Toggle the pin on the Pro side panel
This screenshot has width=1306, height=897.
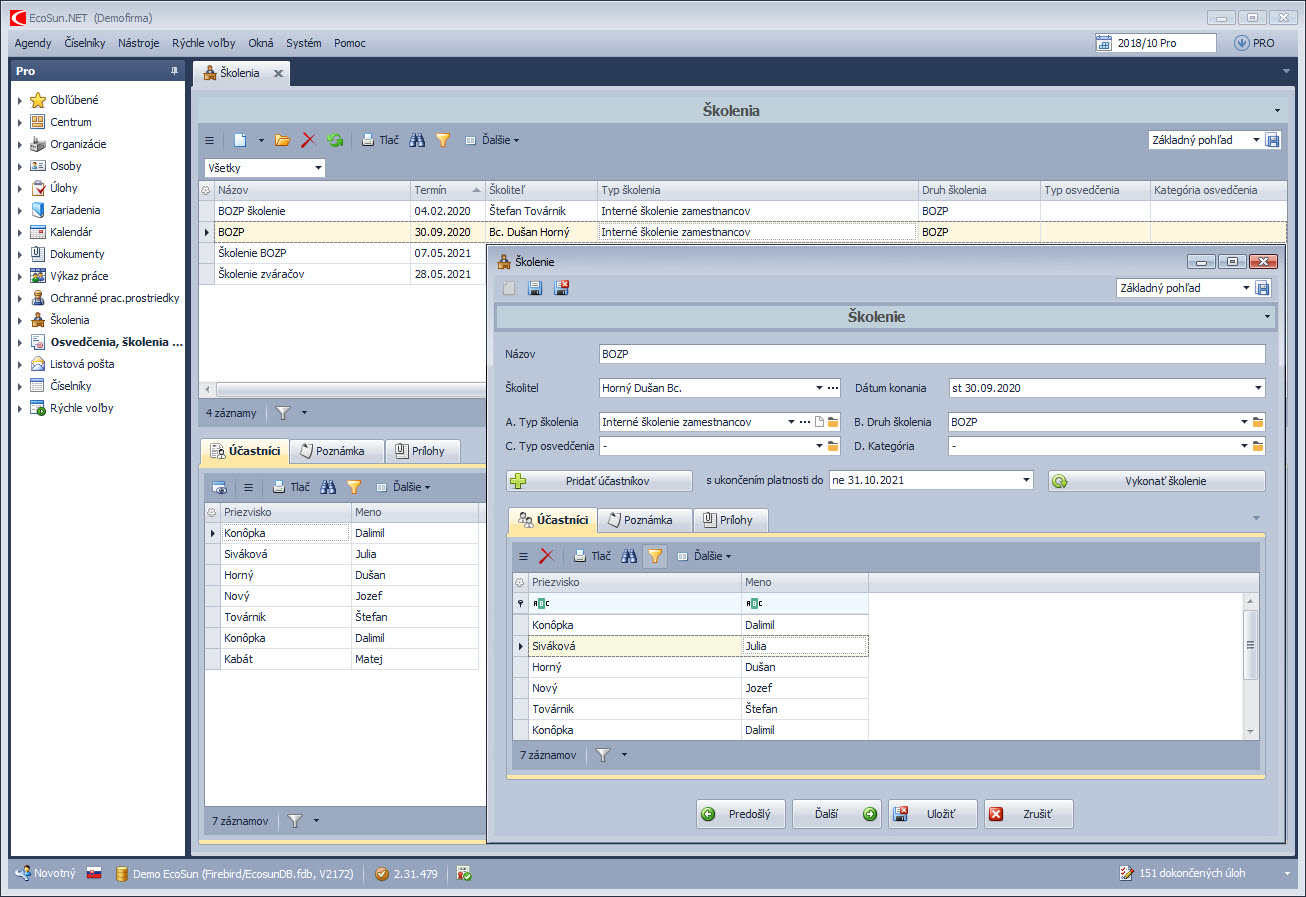pyautogui.click(x=174, y=71)
